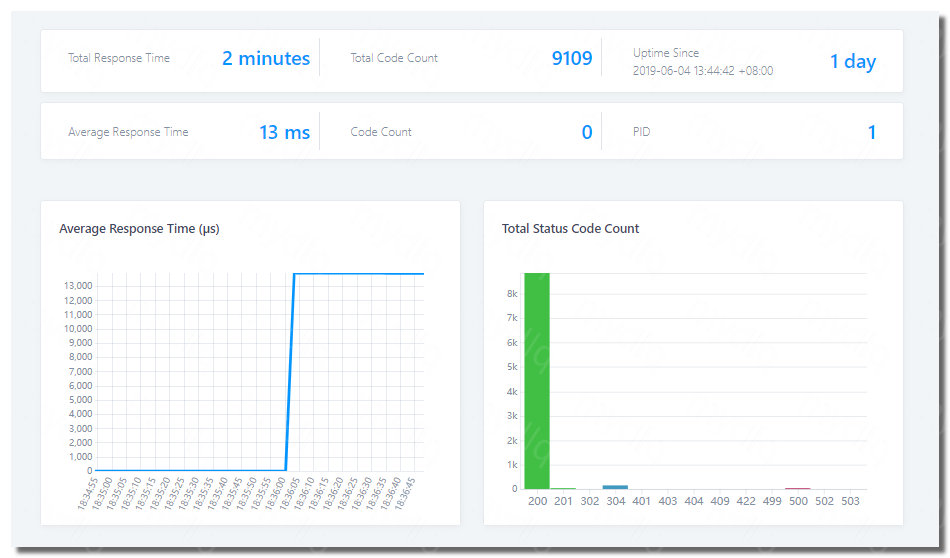Viewport: 950px width, 558px height.
Task: Click the tall green 200 status bar
Action: [x=537, y=380]
